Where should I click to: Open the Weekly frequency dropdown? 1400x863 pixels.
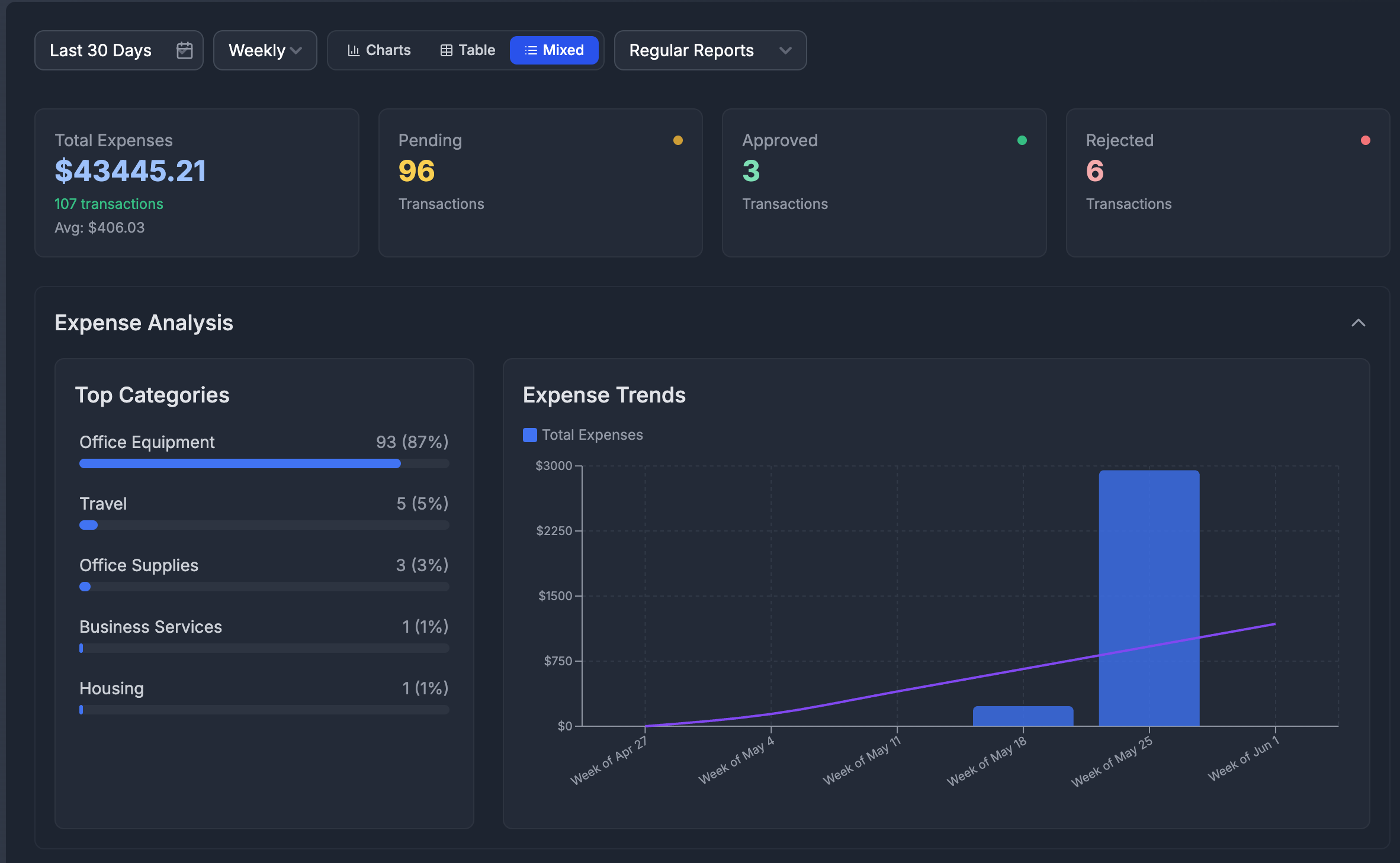[265, 50]
